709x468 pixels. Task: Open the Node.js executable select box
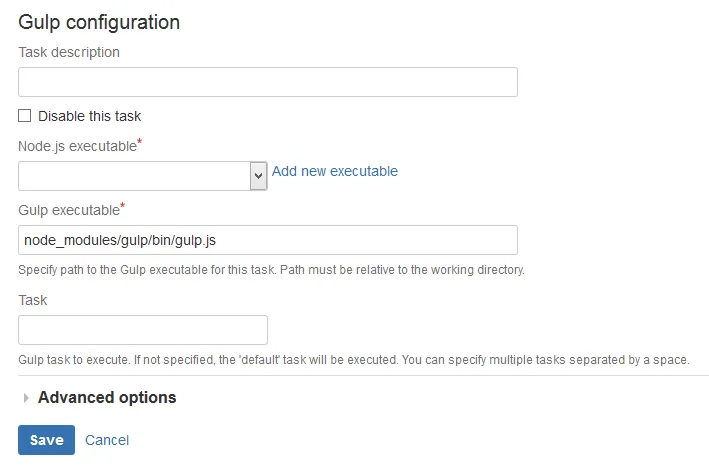point(133,175)
